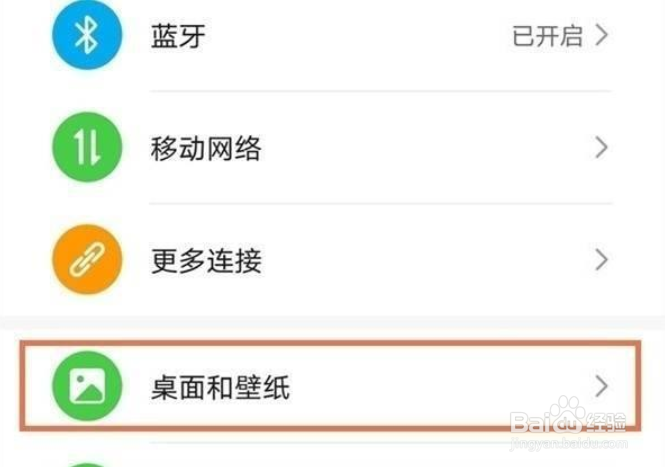Expand 移动网络 using its right chevron
The width and height of the screenshot is (665, 467).
(x=601, y=149)
